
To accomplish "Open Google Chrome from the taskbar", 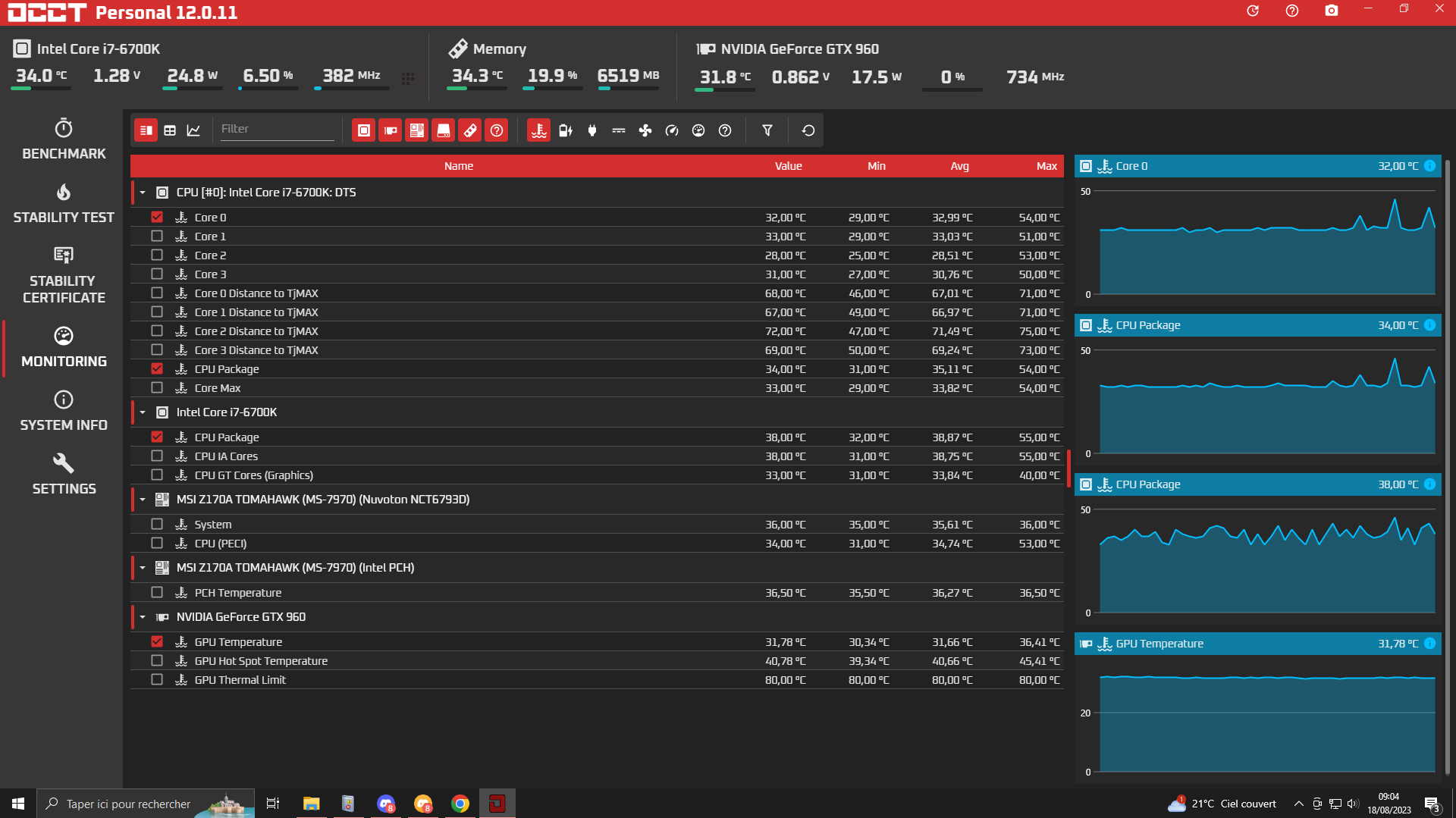I will click(x=460, y=804).
